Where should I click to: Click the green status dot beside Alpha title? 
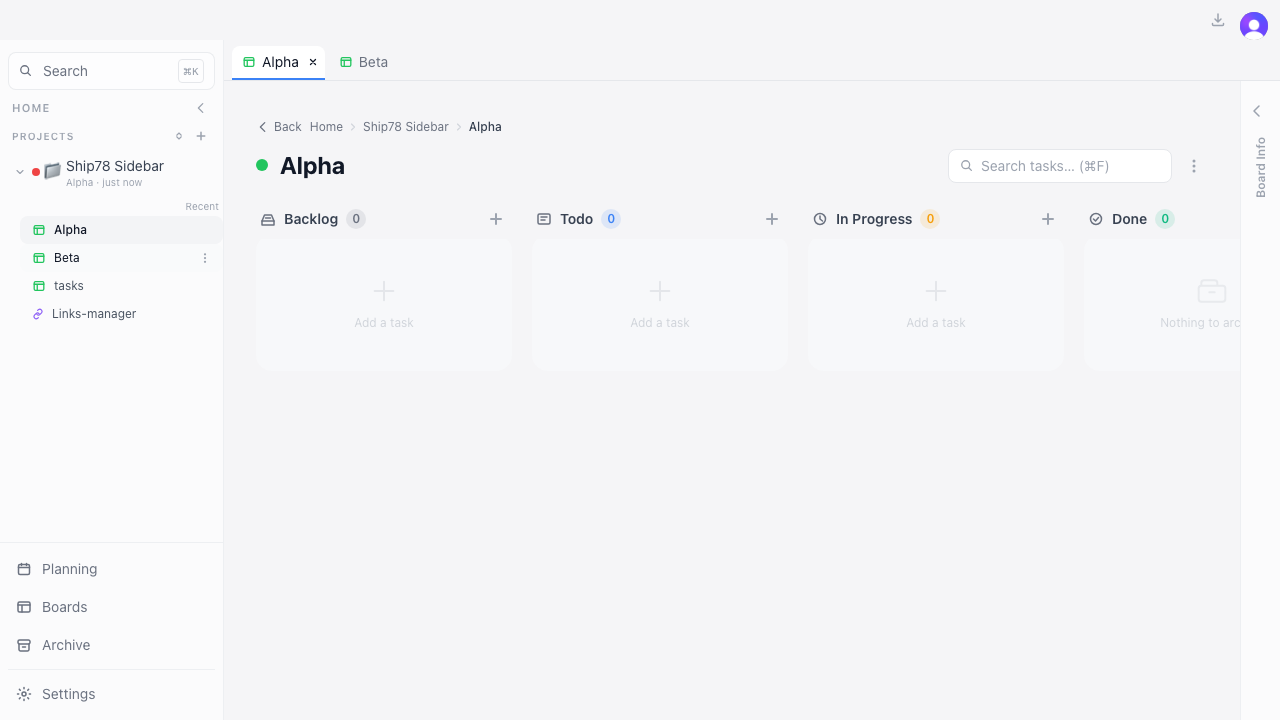262,165
